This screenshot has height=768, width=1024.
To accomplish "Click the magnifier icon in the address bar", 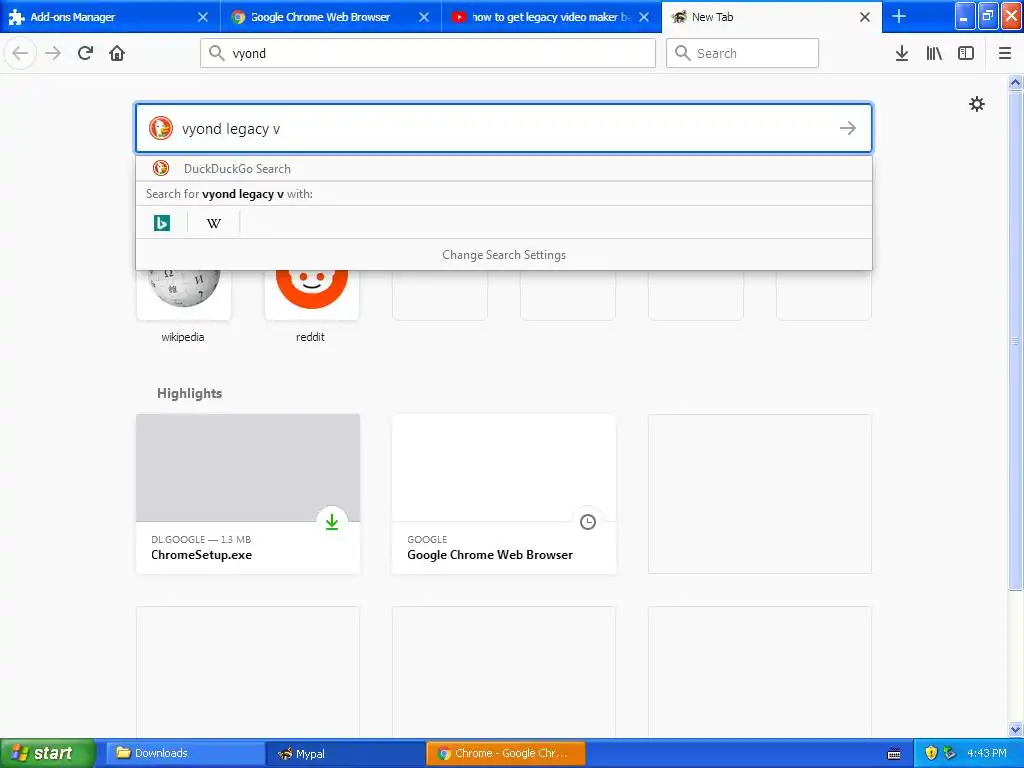I will (x=216, y=53).
